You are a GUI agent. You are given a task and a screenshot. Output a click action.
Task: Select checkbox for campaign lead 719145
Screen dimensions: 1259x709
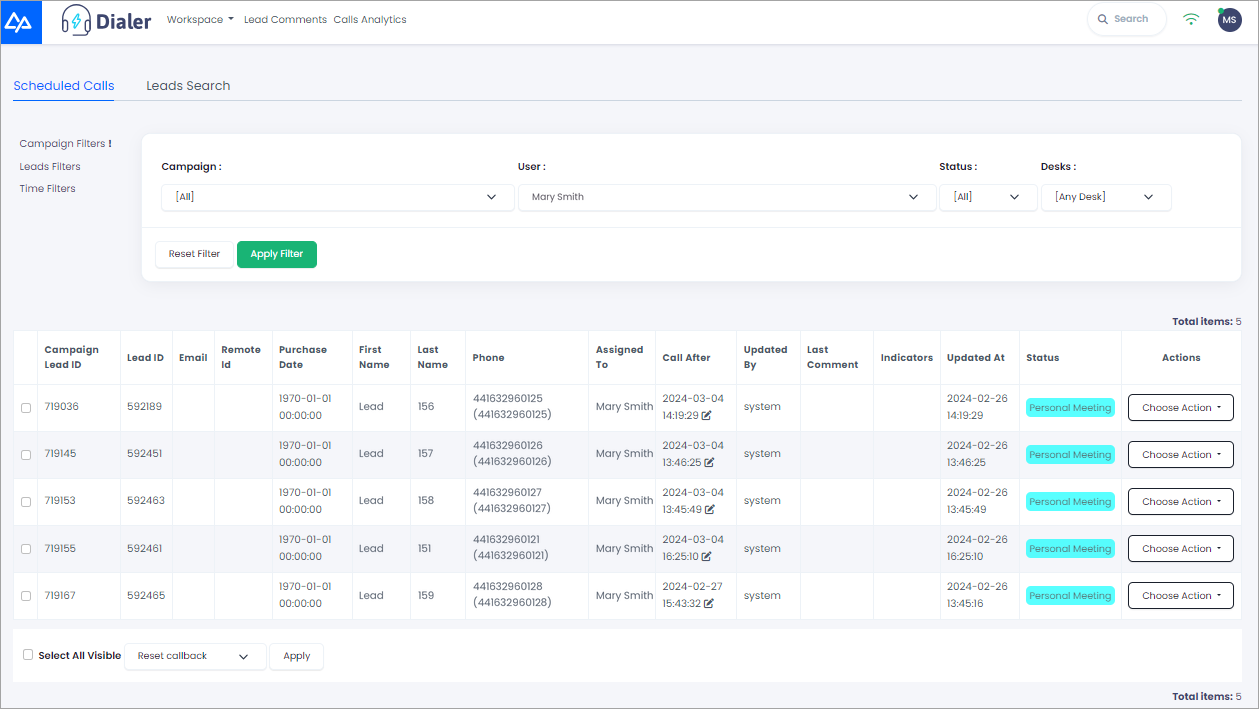26,455
